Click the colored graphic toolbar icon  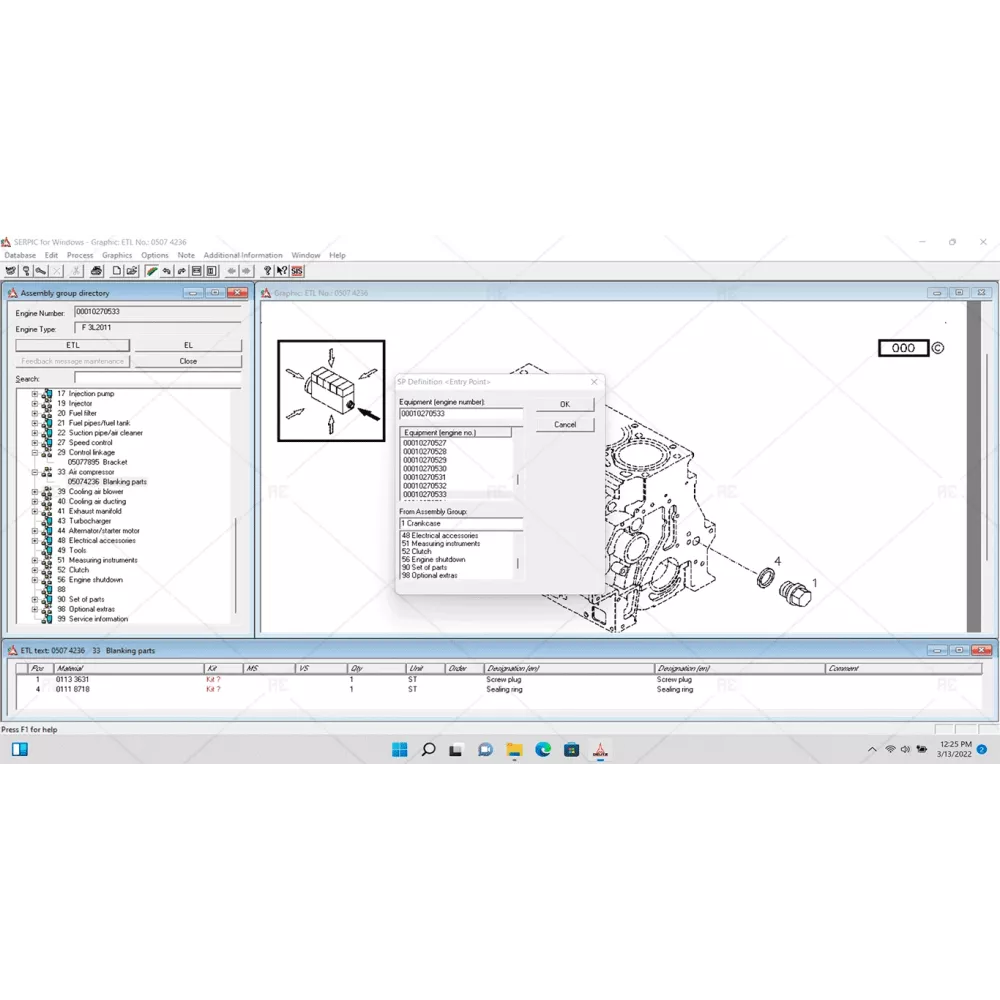(151, 271)
